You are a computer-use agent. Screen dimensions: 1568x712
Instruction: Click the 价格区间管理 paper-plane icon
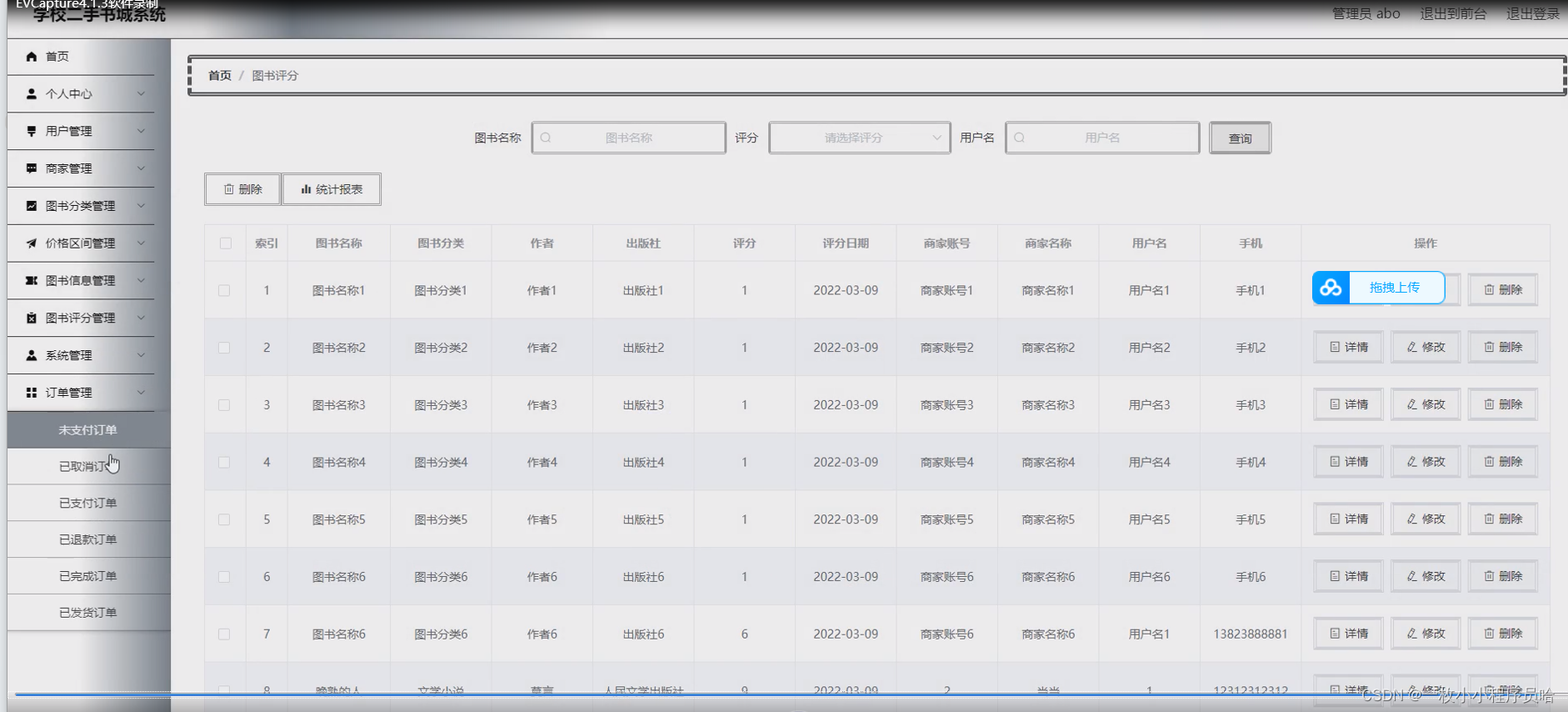coord(32,243)
